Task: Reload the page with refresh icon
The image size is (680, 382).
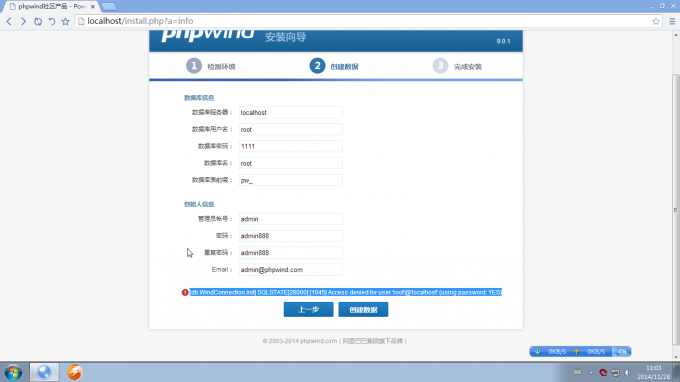Action: [x=38, y=21]
